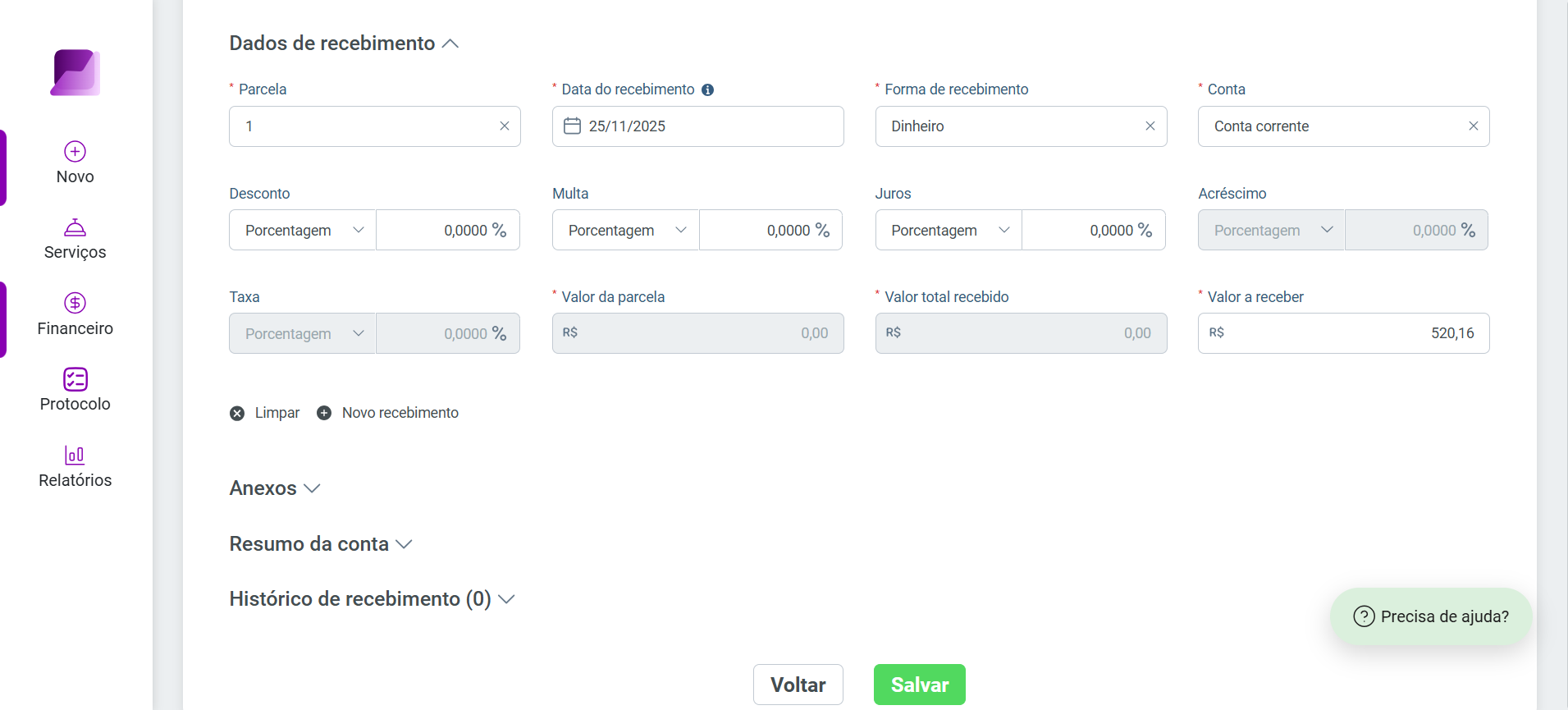Open the Multa Porcentagem dropdown

click(626, 230)
